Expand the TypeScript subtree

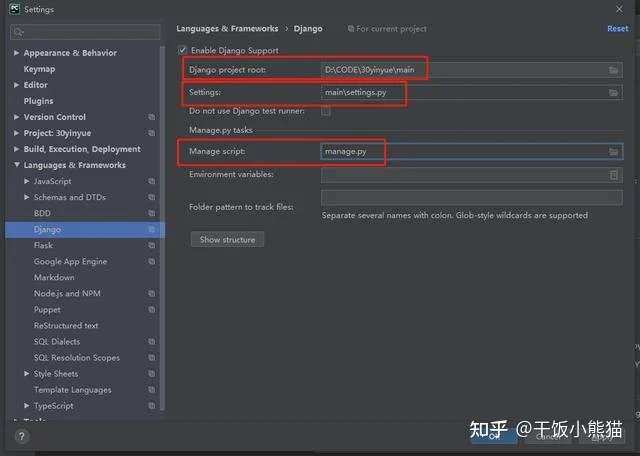click(27, 405)
